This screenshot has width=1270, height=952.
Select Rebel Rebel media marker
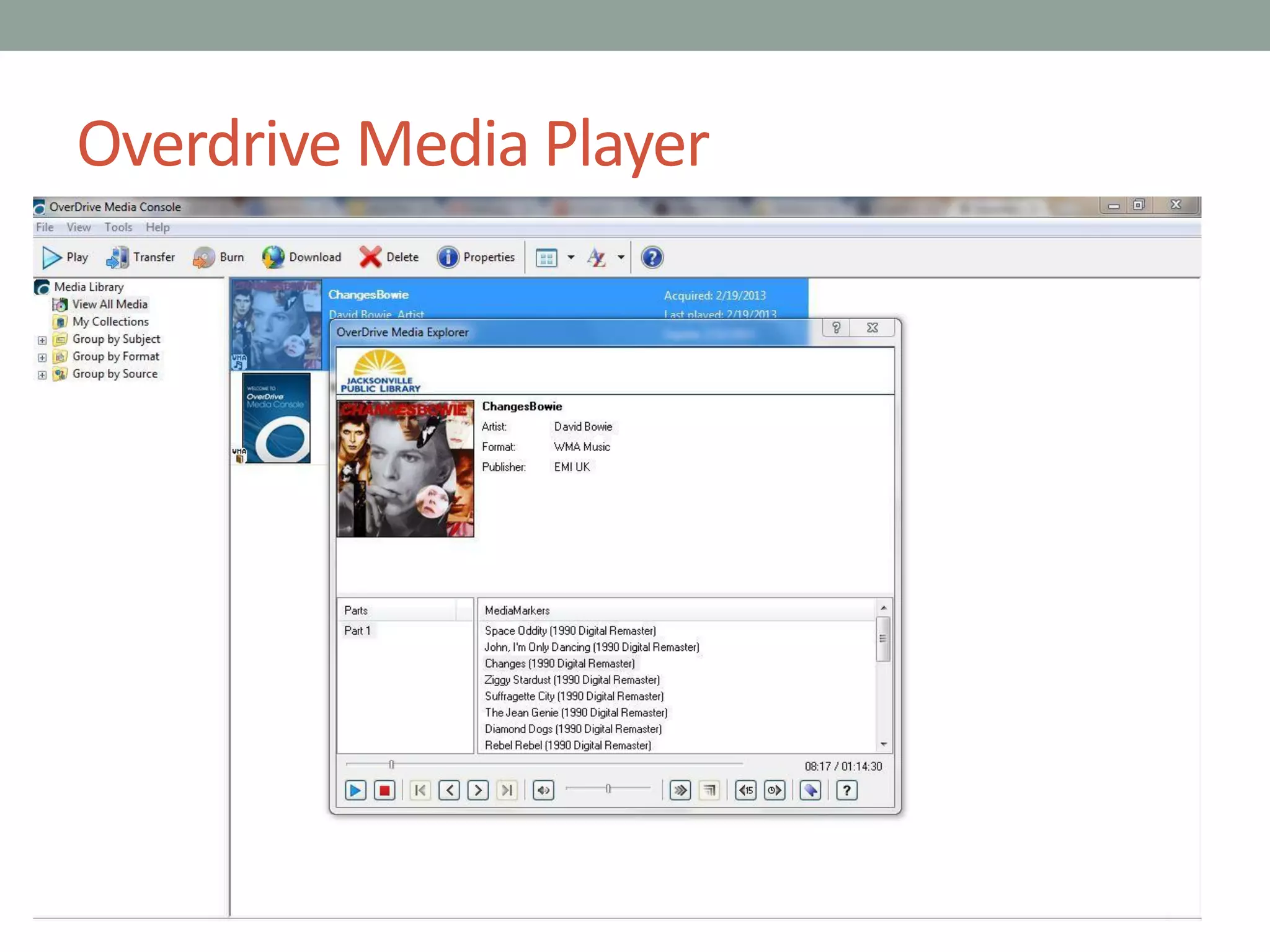(x=567, y=746)
